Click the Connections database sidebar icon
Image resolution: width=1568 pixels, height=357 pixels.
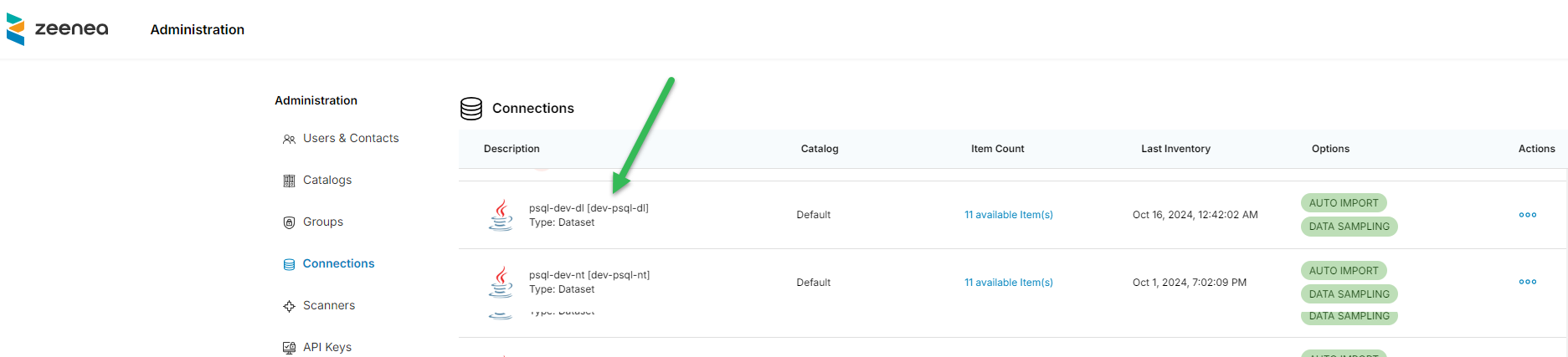pos(289,264)
